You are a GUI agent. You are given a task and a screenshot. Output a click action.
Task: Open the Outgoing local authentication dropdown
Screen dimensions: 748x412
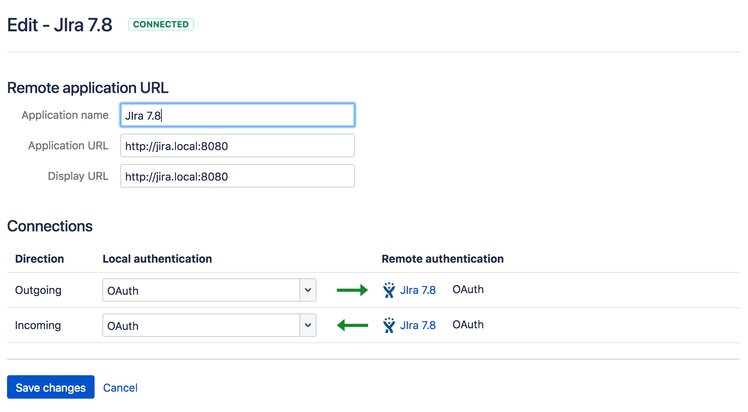point(209,290)
